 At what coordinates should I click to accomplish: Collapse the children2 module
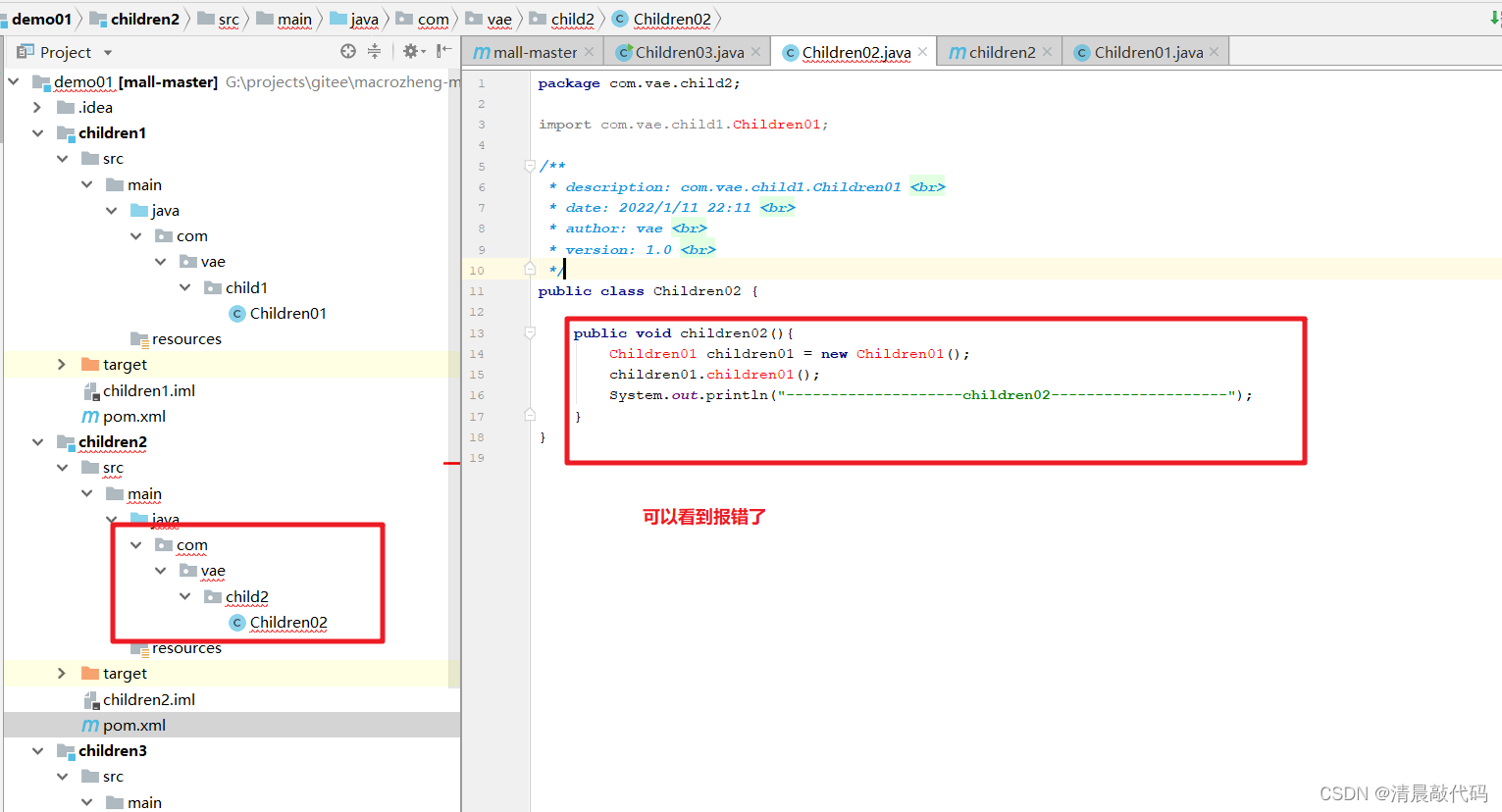click(x=37, y=442)
